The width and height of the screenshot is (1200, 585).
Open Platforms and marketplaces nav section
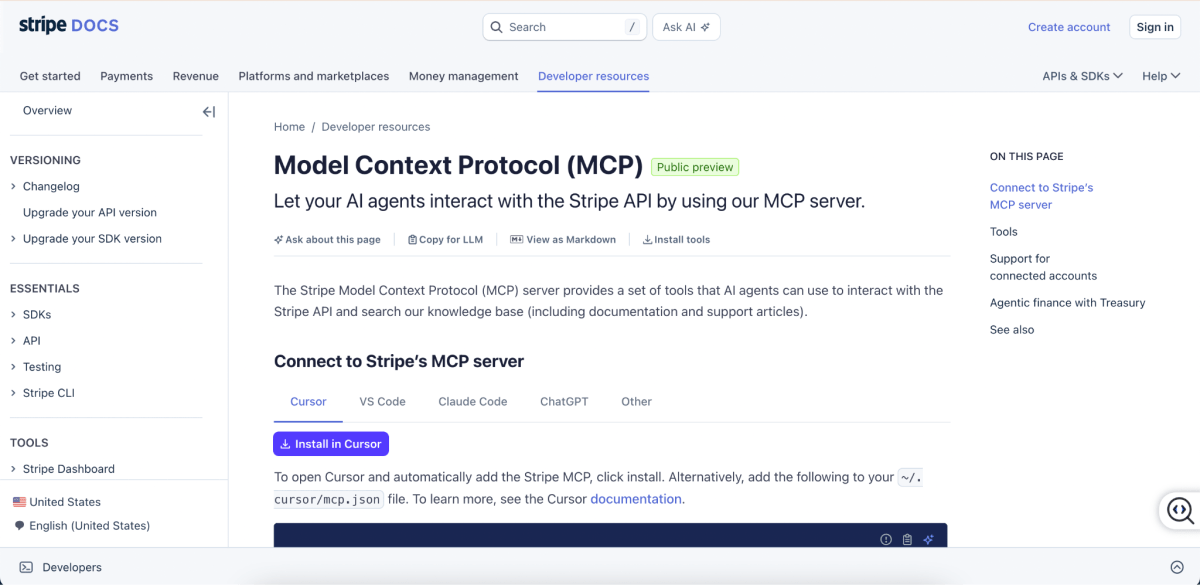[x=314, y=76]
